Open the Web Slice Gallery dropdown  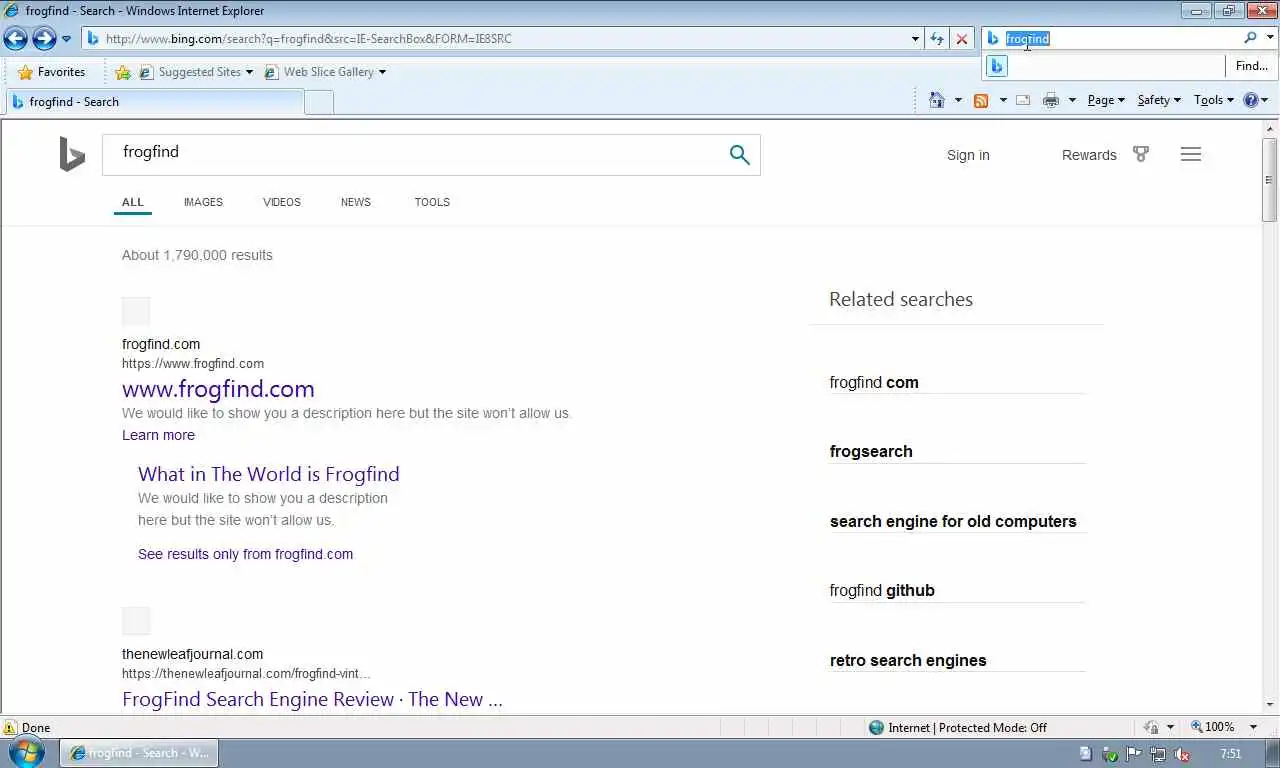pyautogui.click(x=325, y=72)
